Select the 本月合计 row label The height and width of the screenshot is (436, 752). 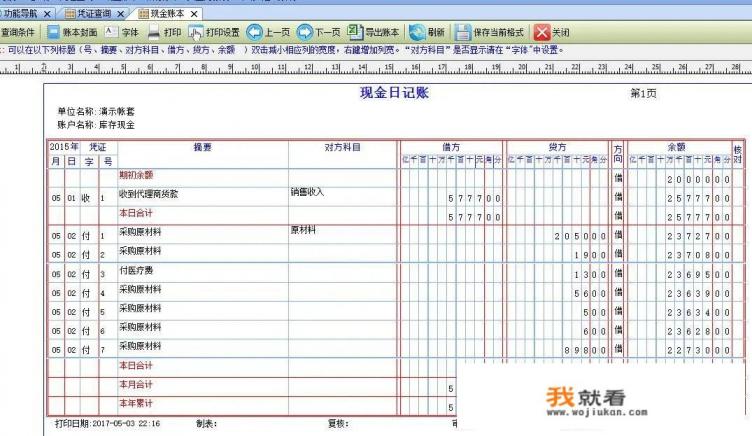136,384
